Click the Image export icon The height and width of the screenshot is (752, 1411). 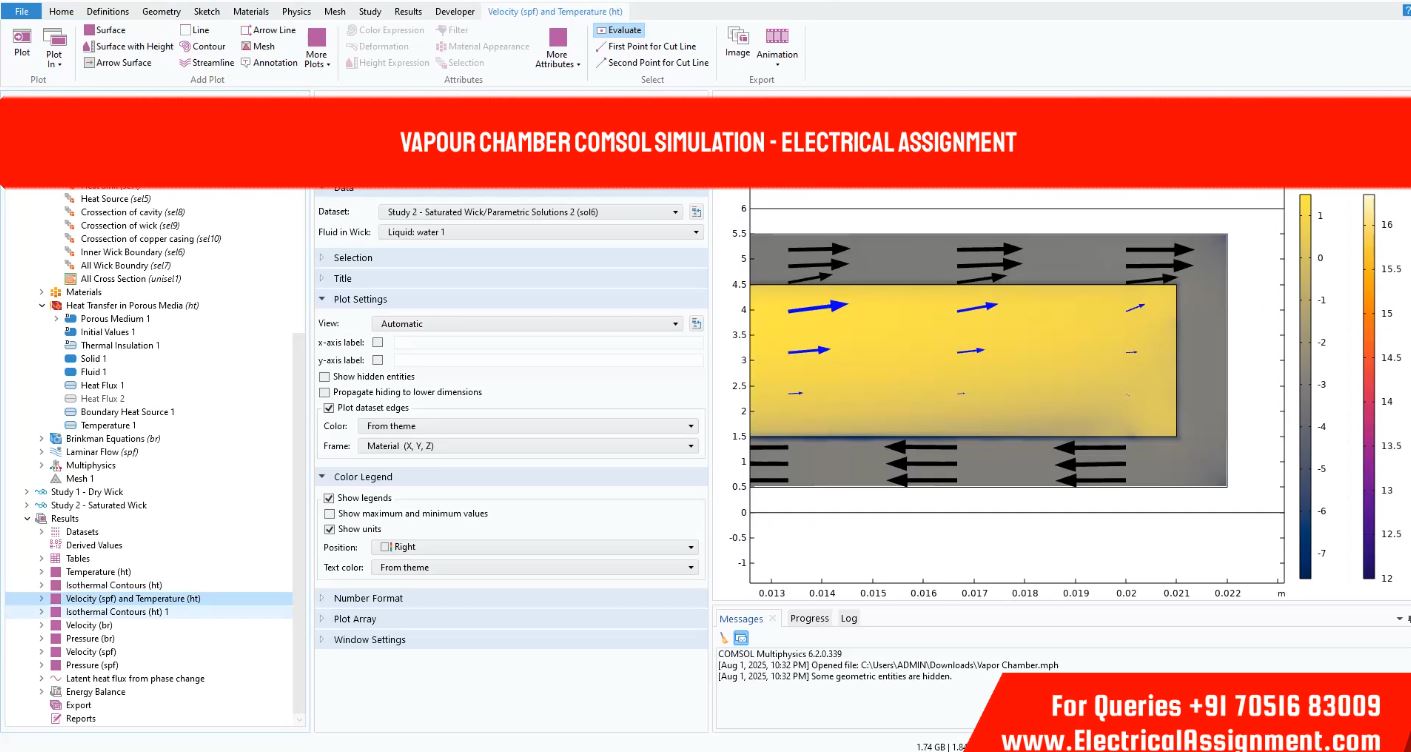(737, 41)
